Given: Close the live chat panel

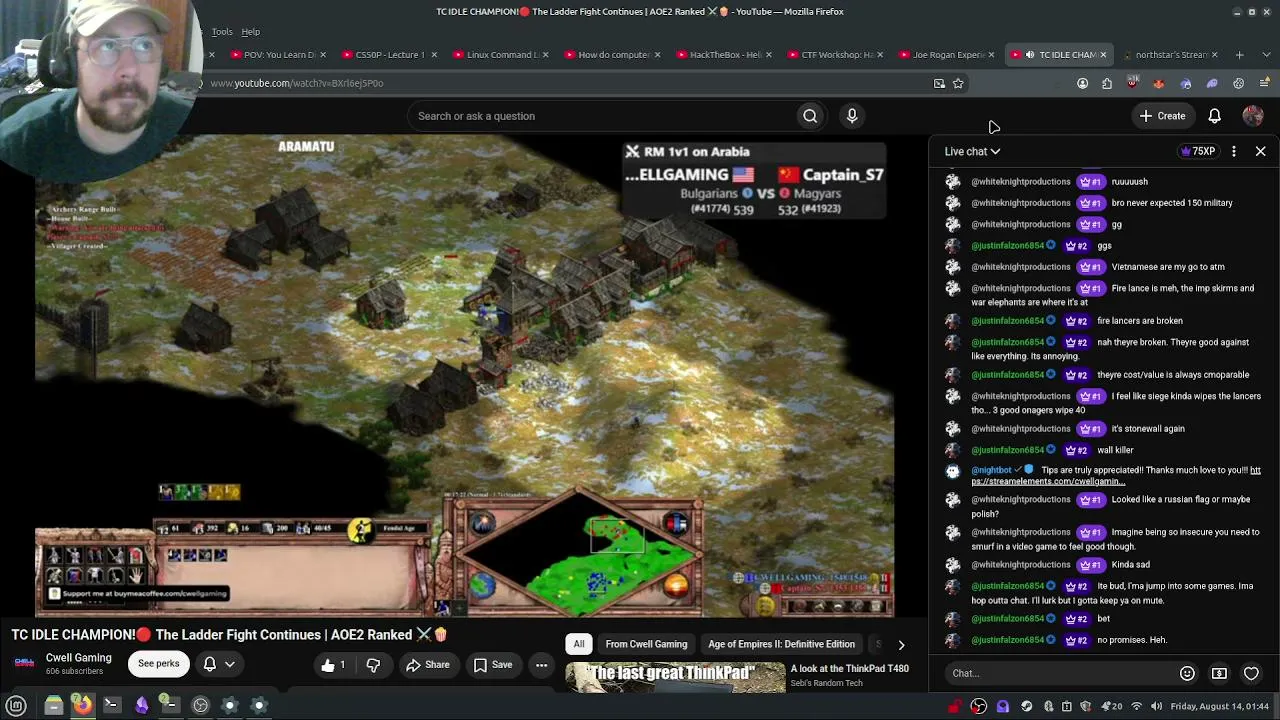Looking at the screenshot, I should 1260,151.
